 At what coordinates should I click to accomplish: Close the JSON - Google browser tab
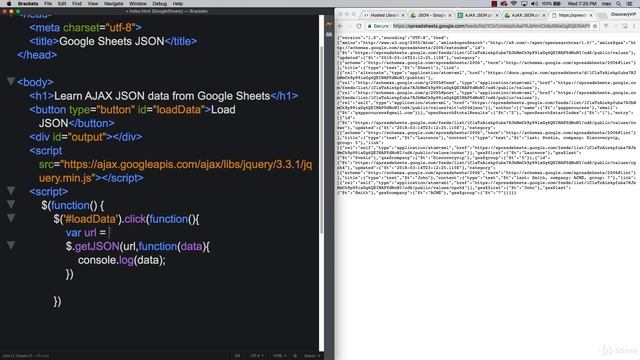click(450, 15)
